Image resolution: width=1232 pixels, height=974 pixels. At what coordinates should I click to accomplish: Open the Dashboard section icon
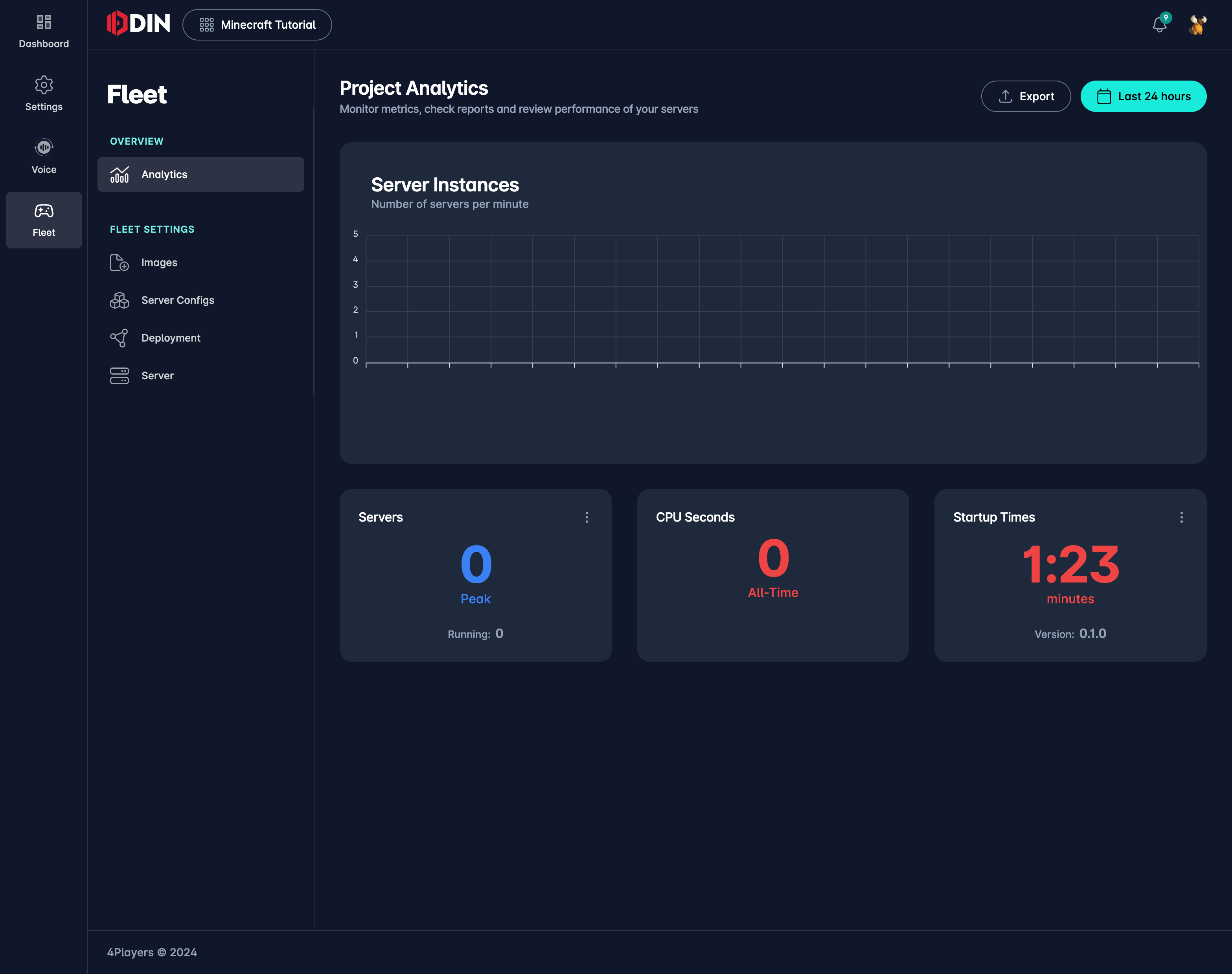pos(44,22)
